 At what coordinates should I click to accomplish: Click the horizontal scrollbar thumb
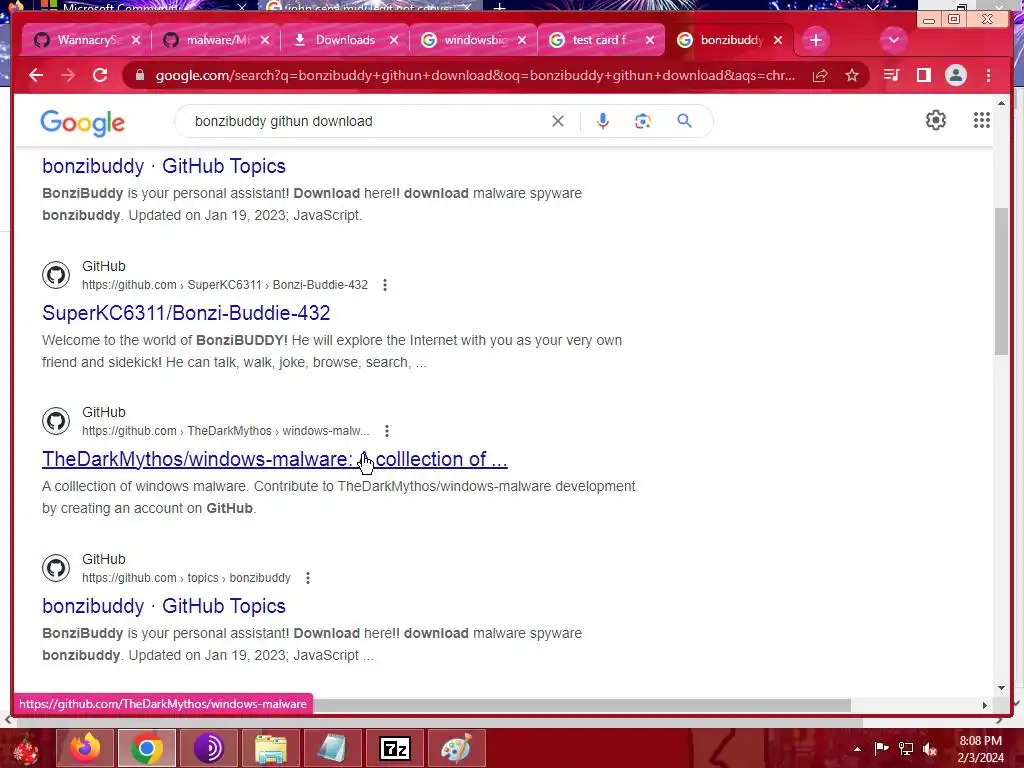[581, 705]
